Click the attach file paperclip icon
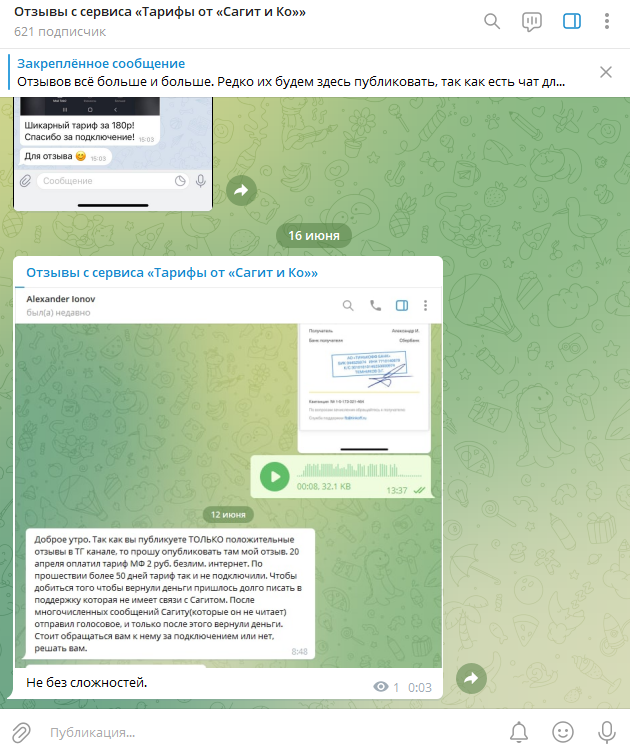The image size is (630, 752). click(21, 732)
